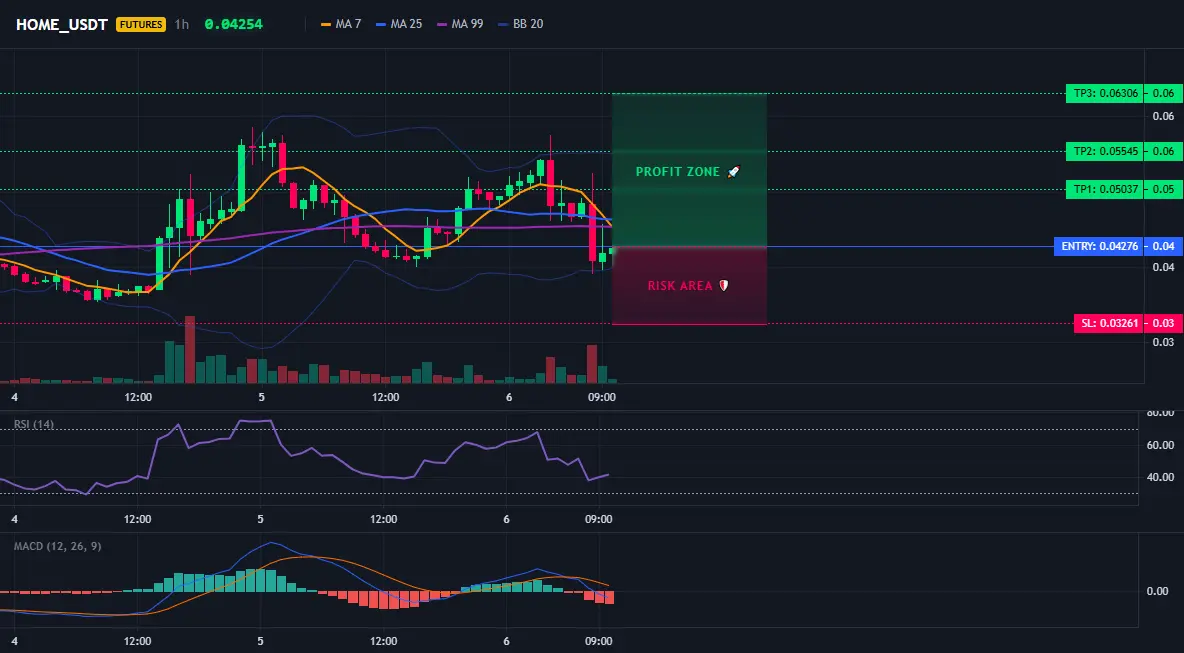The height and width of the screenshot is (653, 1184).
Task: Toggle the BB 20 legend item
Action: [521, 24]
